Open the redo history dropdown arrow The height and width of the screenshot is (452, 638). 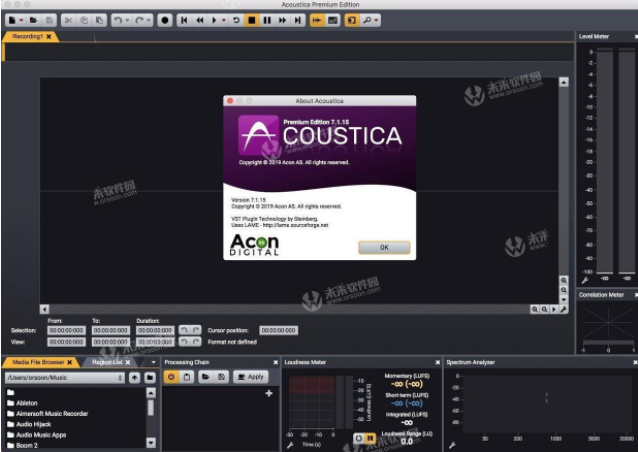tap(149, 20)
